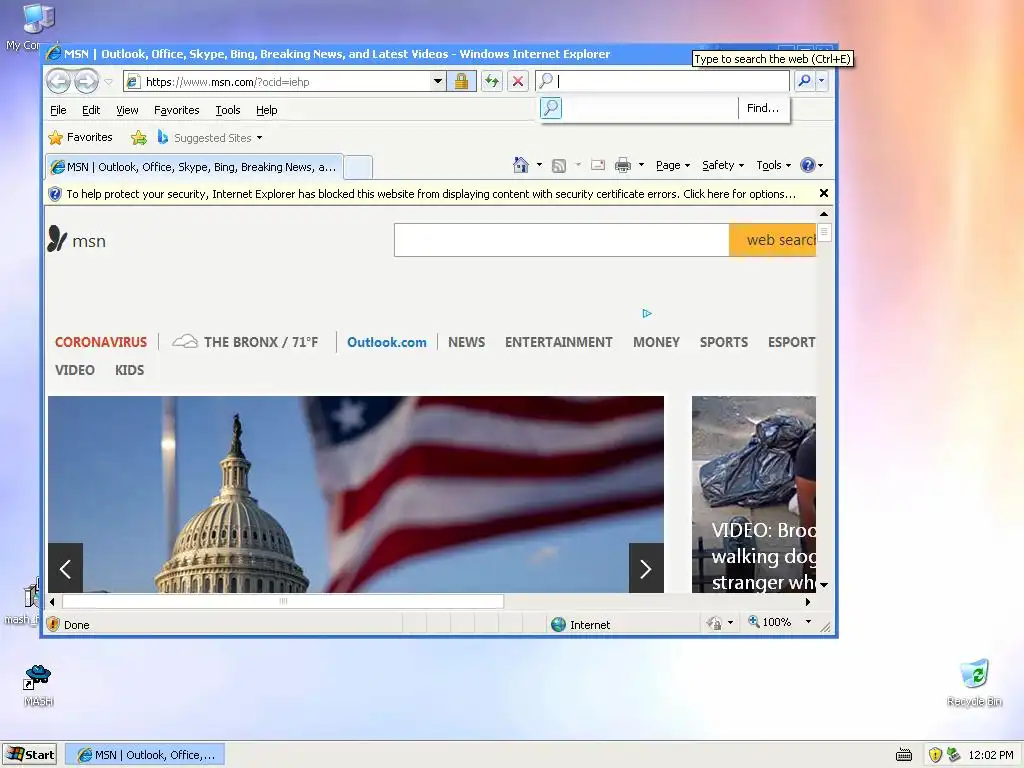Click the highlighted search provider icon in dropdown
This screenshot has height=768, width=1024.
551,108
